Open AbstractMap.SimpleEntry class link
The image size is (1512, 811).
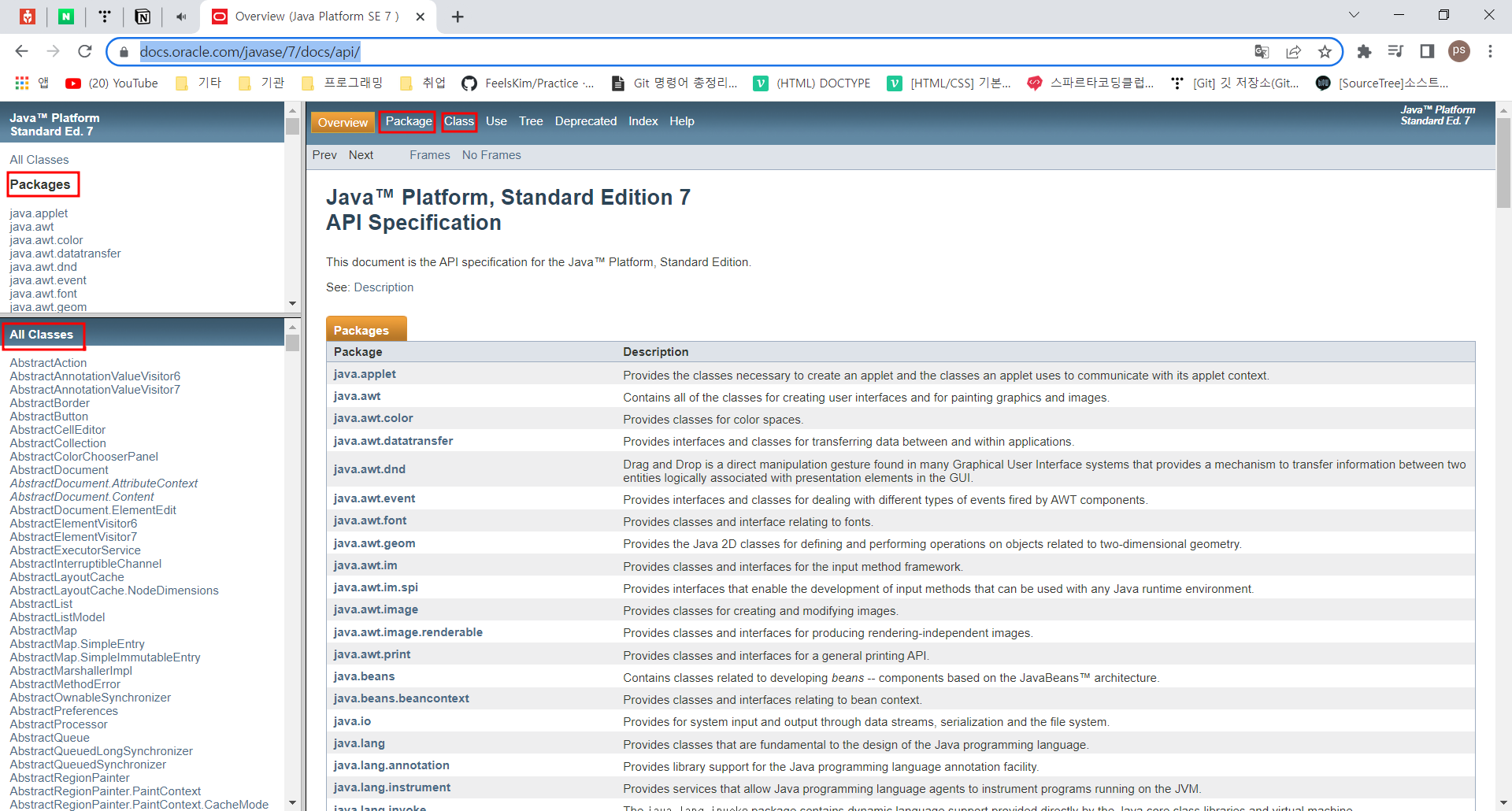click(77, 644)
